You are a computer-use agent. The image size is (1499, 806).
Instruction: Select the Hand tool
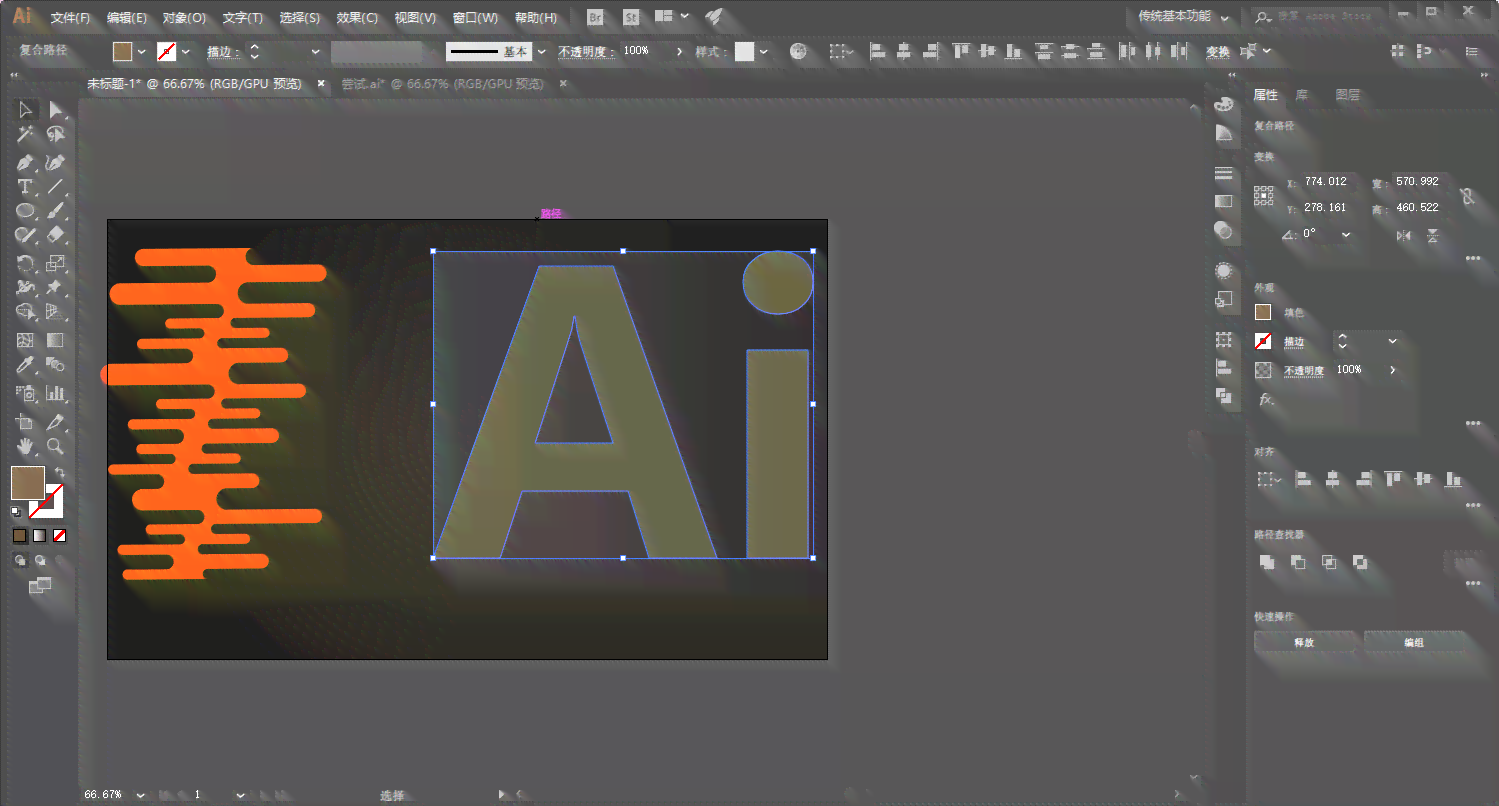point(26,446)
